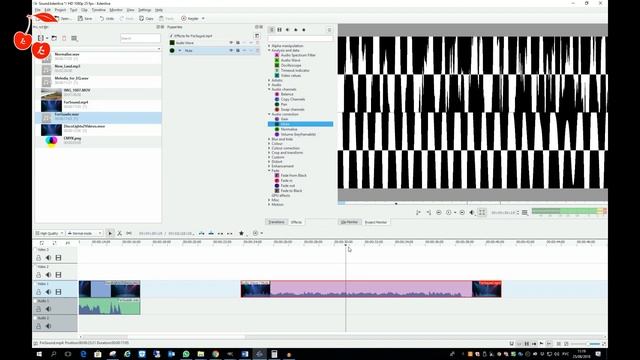Screen dimensions: 640x360
Task: Mute the Audio 1 track
Action: (48, 309)
